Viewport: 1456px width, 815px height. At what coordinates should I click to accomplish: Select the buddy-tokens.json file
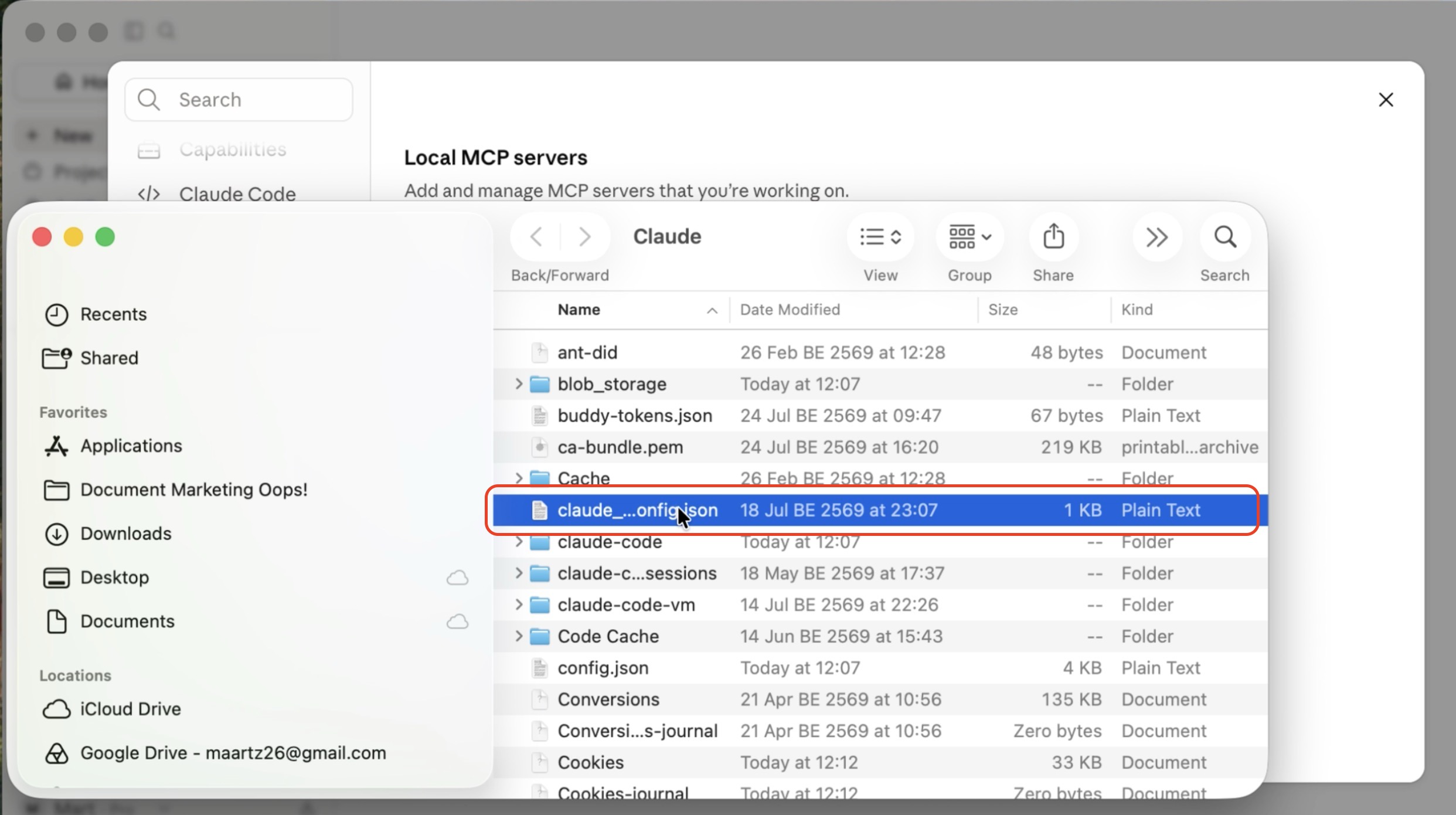click(880, 416)
